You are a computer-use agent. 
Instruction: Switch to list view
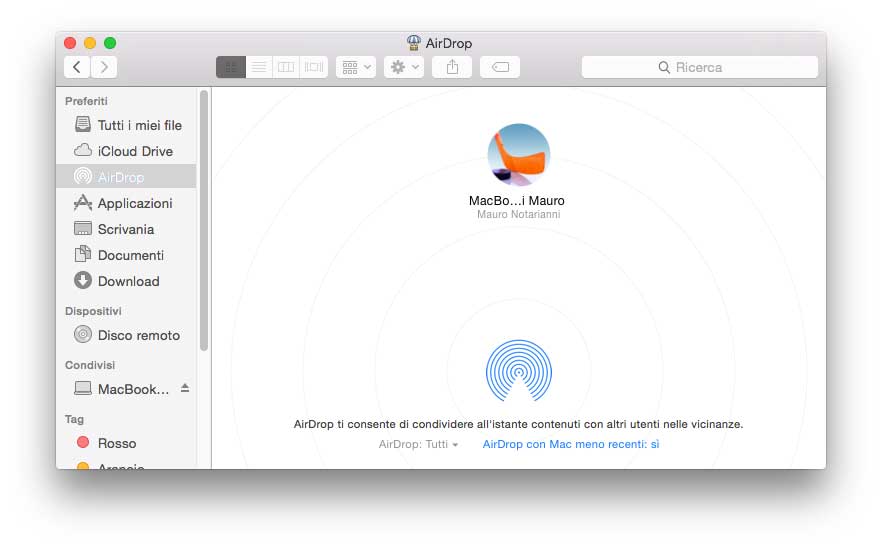(259, 68)
